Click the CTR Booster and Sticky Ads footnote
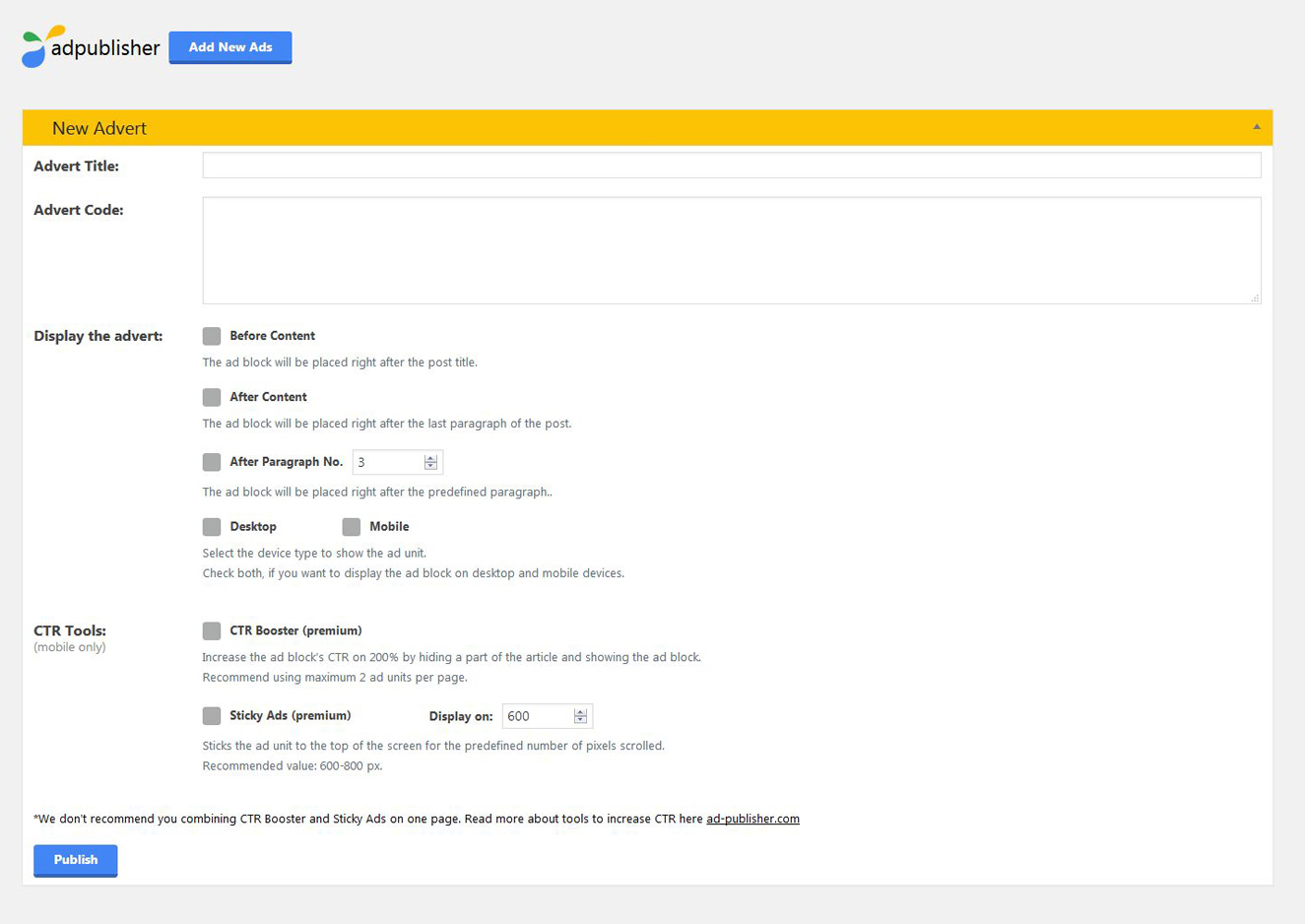Viewport: 1305px width, 924px height. pos(369,819)
